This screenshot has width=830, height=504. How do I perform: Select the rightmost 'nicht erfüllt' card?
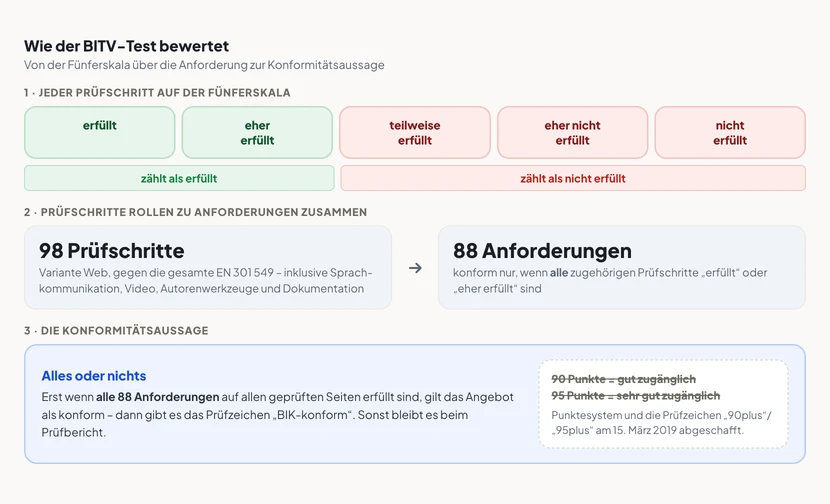(730, 132)
